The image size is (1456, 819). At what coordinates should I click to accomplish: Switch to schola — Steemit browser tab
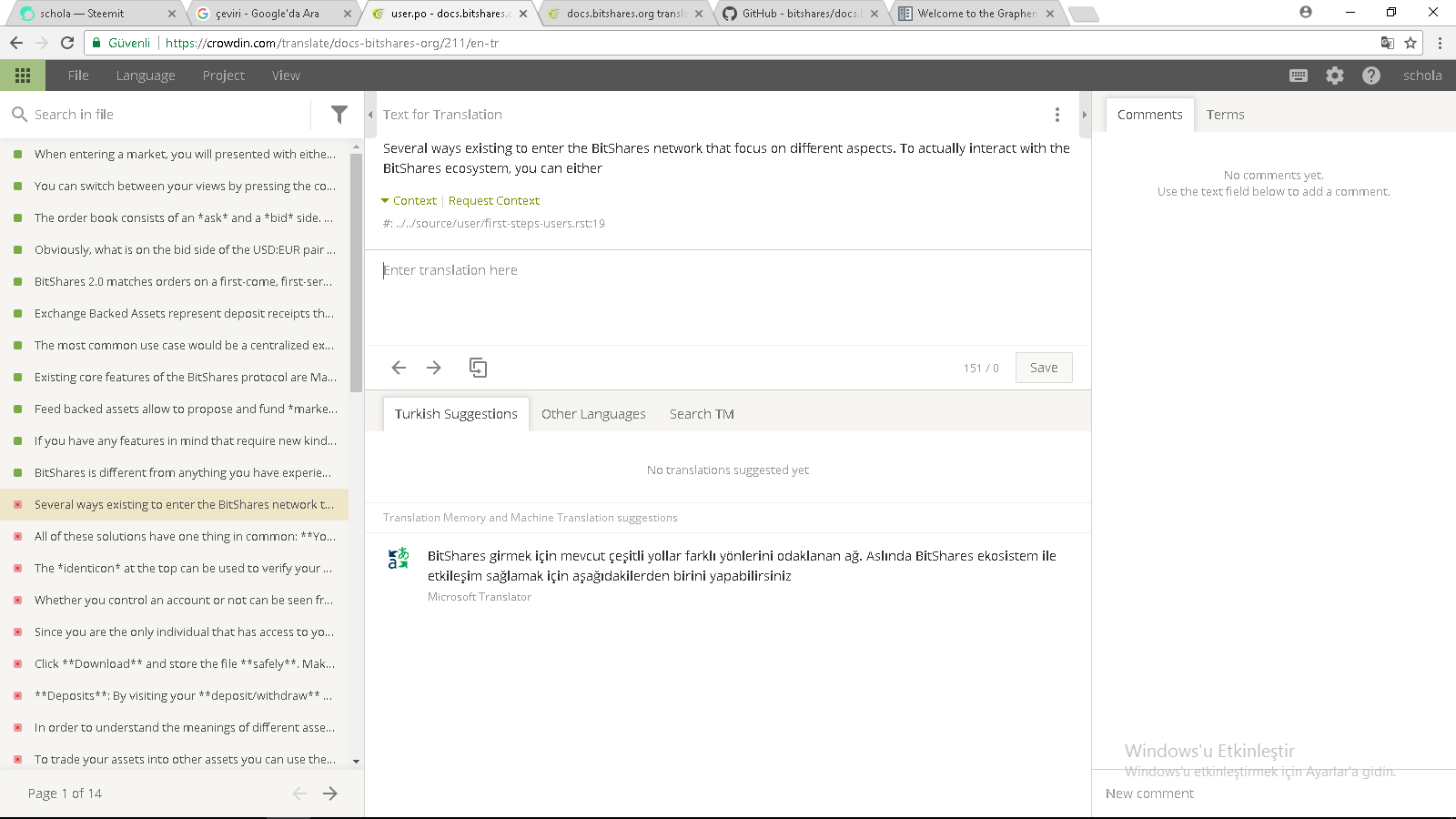93,14
